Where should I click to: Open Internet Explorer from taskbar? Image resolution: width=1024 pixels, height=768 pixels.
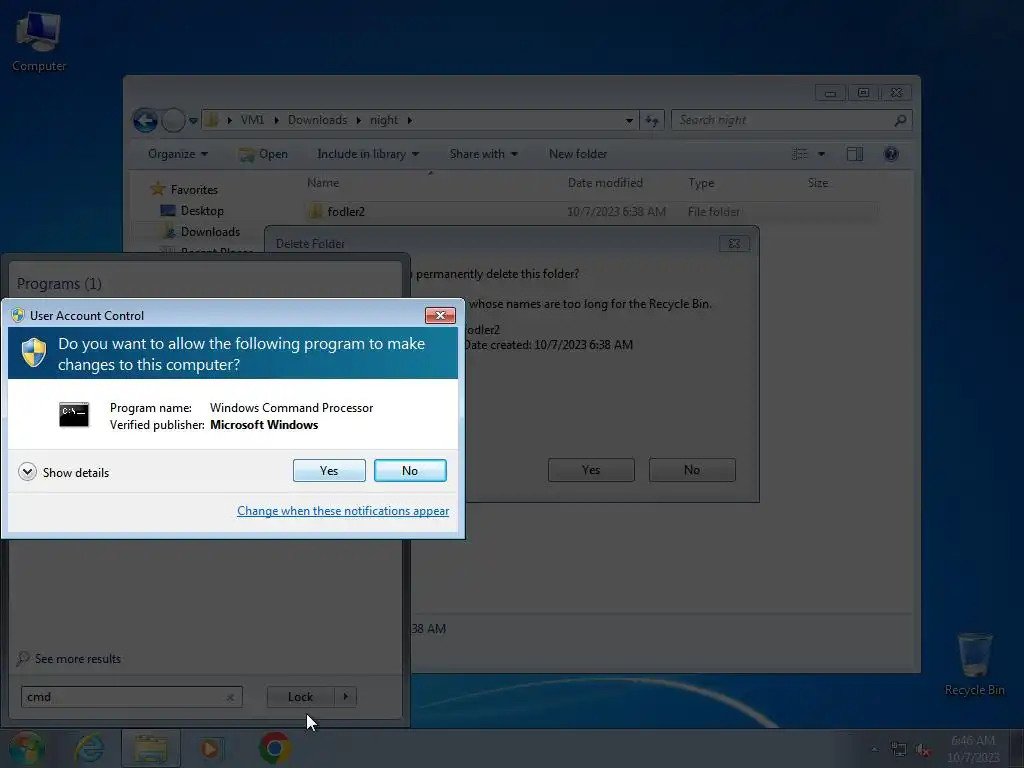tap(89, 748)
